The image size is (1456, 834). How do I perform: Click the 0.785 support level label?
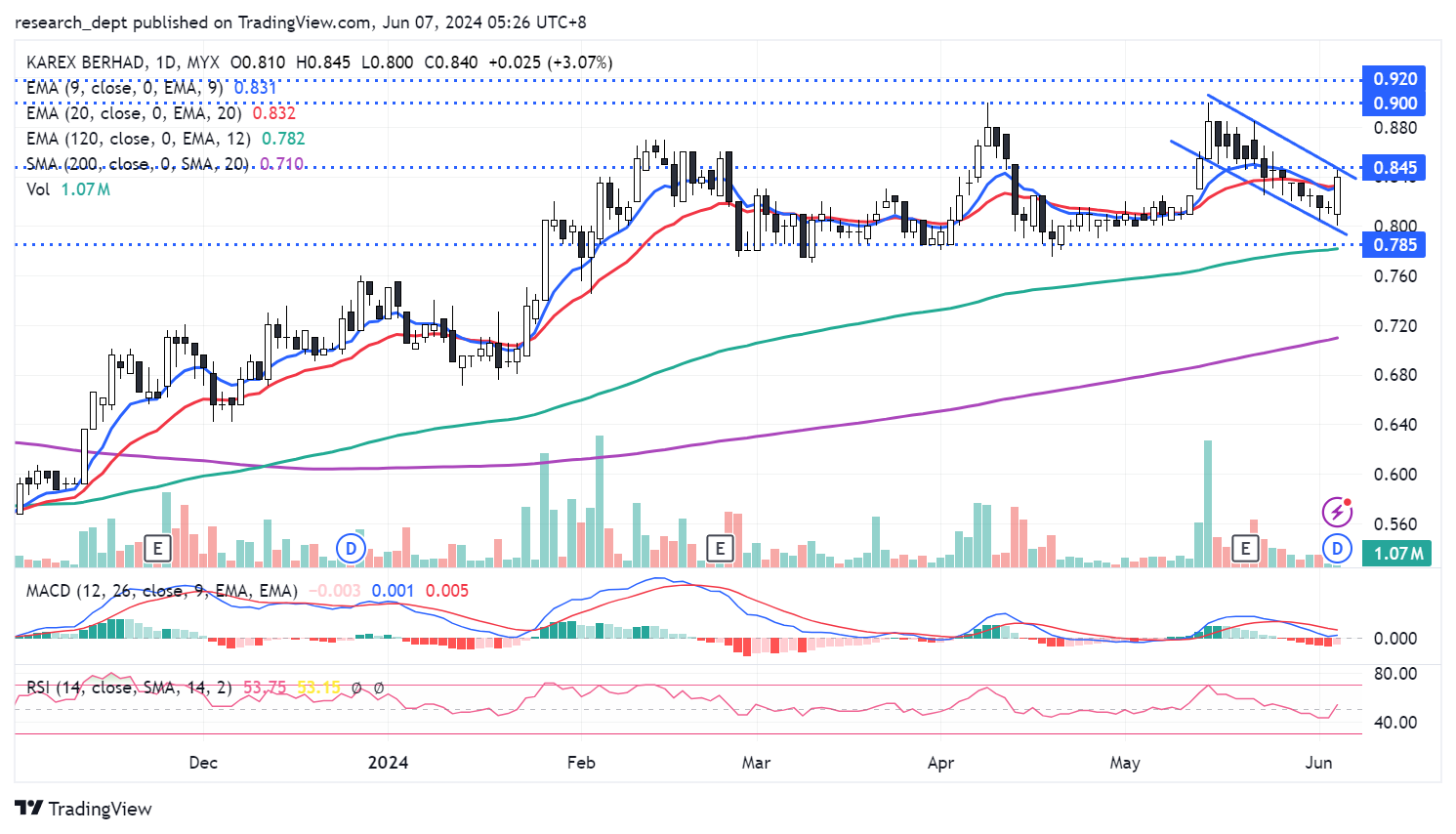[x=1394, y=245]
